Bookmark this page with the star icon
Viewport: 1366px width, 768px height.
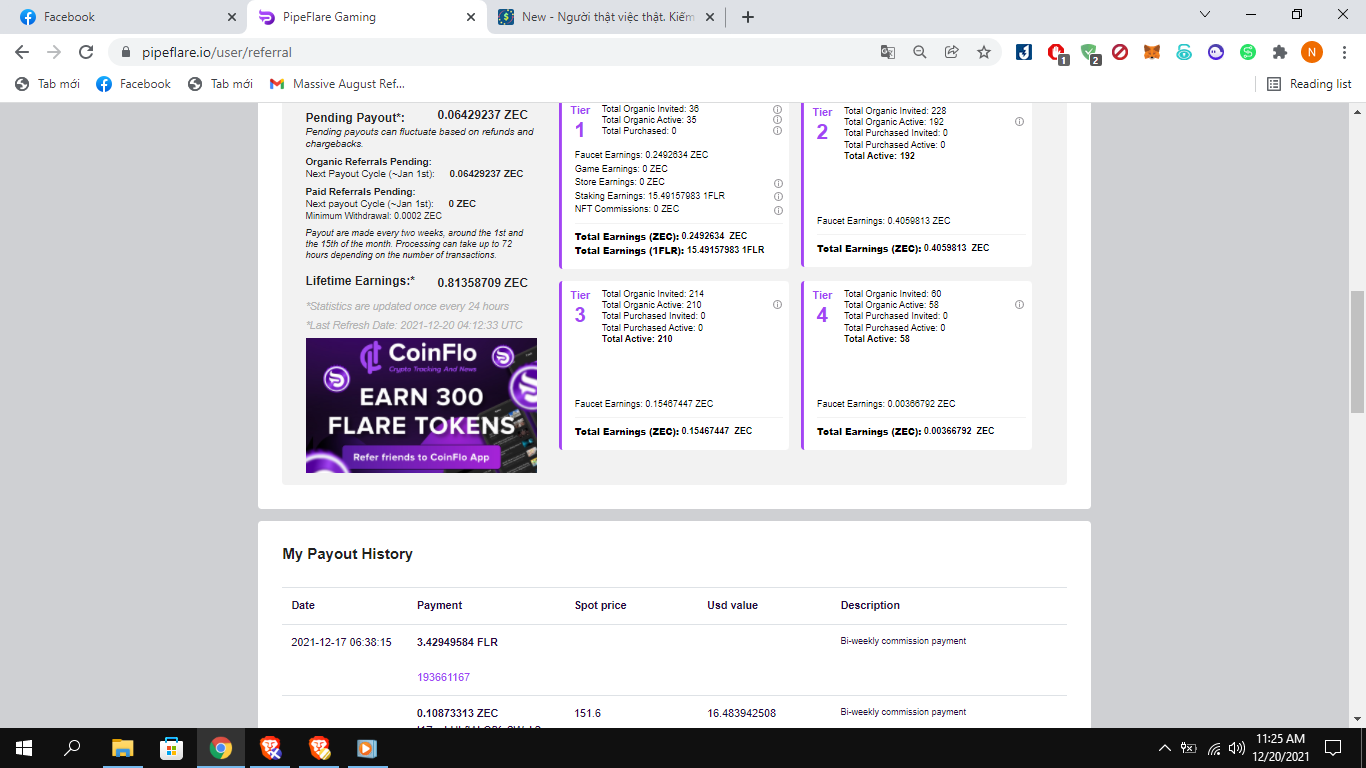click(984, 52)
